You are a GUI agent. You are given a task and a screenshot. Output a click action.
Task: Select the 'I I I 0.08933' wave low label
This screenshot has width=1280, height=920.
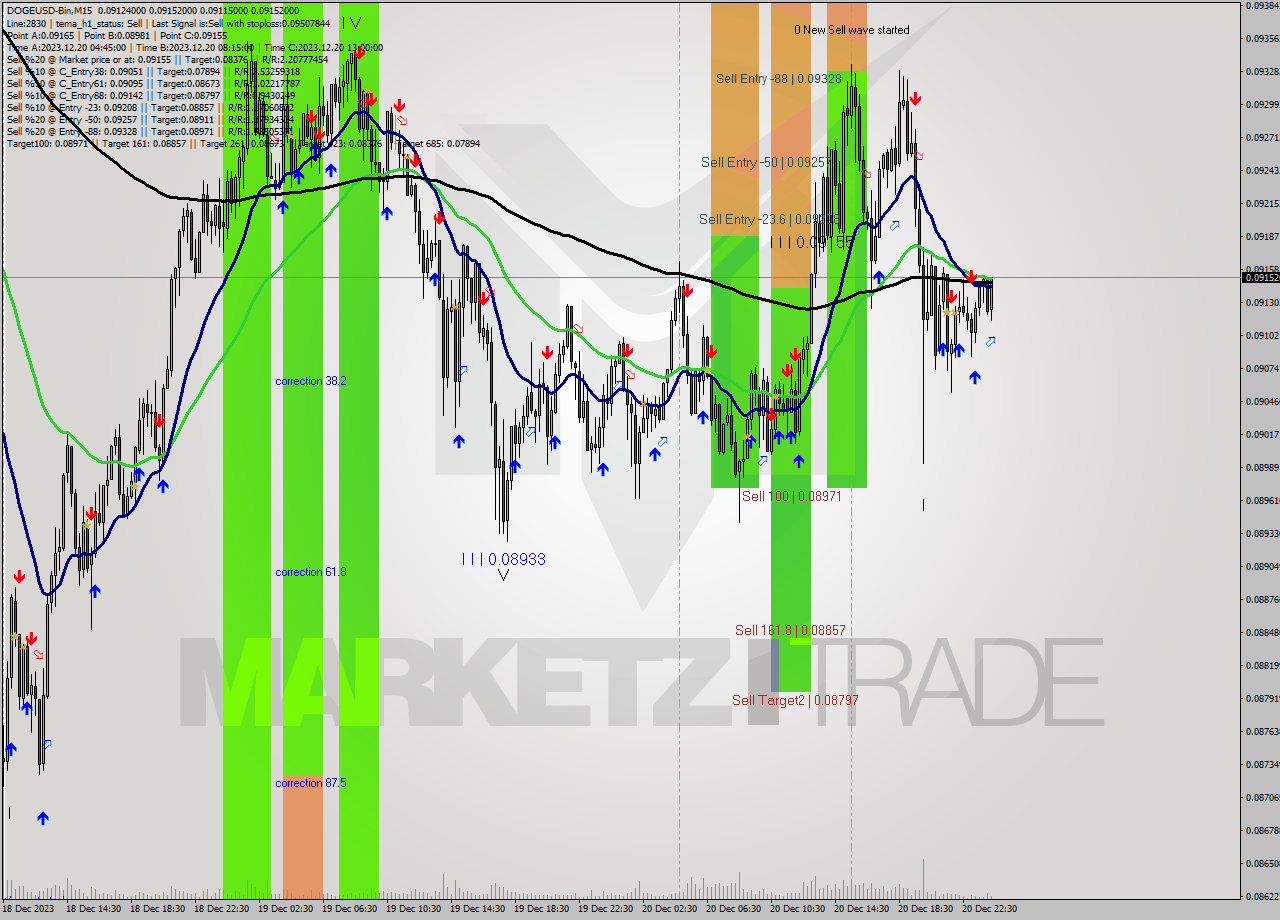point(503,559)
